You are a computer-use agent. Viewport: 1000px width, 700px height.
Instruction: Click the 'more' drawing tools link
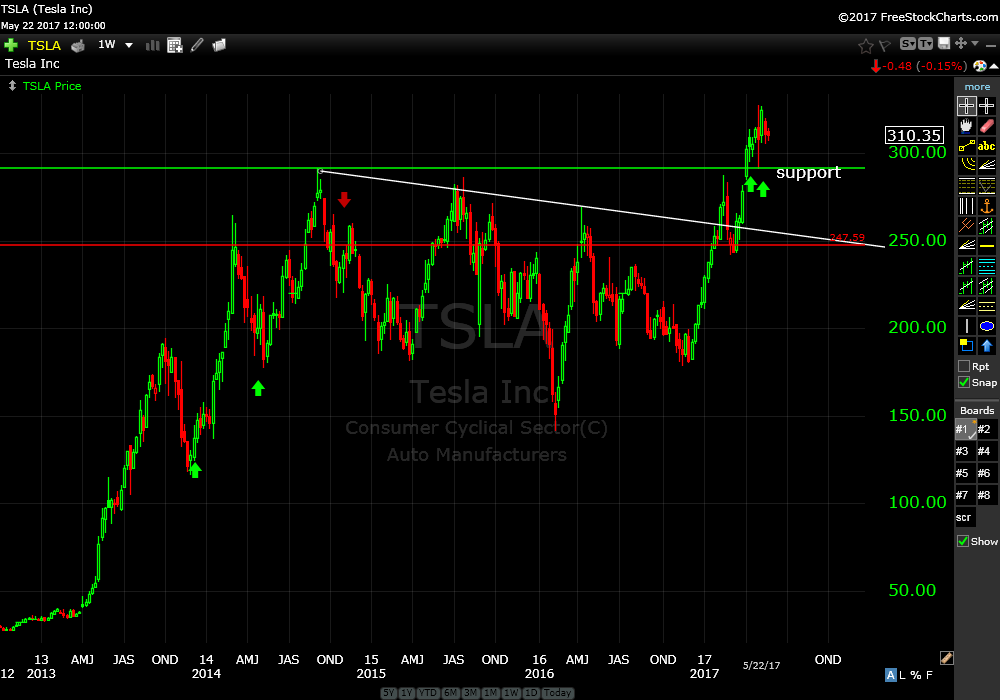(x=977, y=87)
